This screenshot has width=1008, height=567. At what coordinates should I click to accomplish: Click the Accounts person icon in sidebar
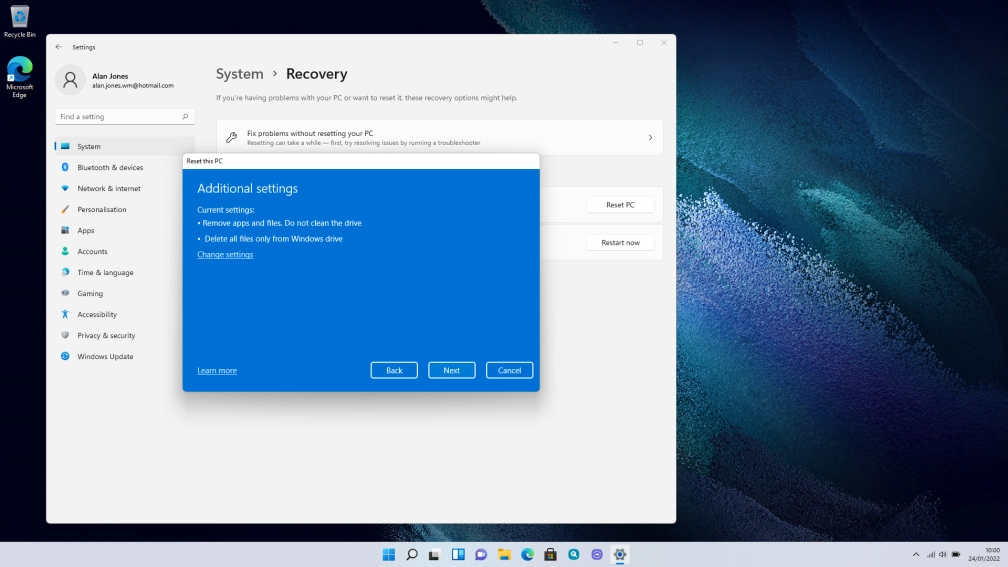click(x=65, y=251)
